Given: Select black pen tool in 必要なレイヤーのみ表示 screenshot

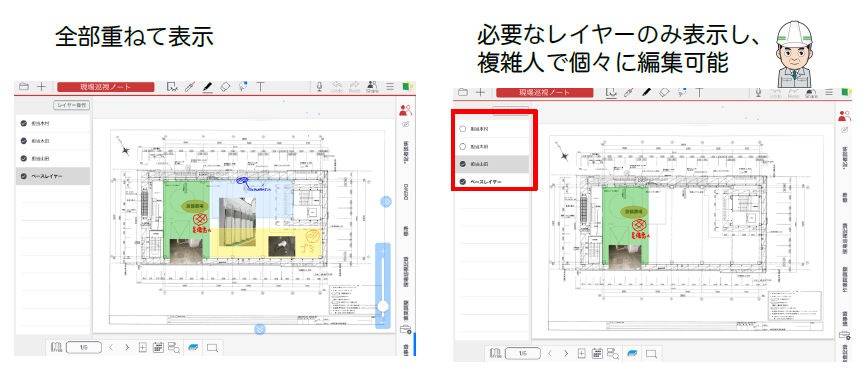Looking at the screenshot, I should (x=646, y=93).
